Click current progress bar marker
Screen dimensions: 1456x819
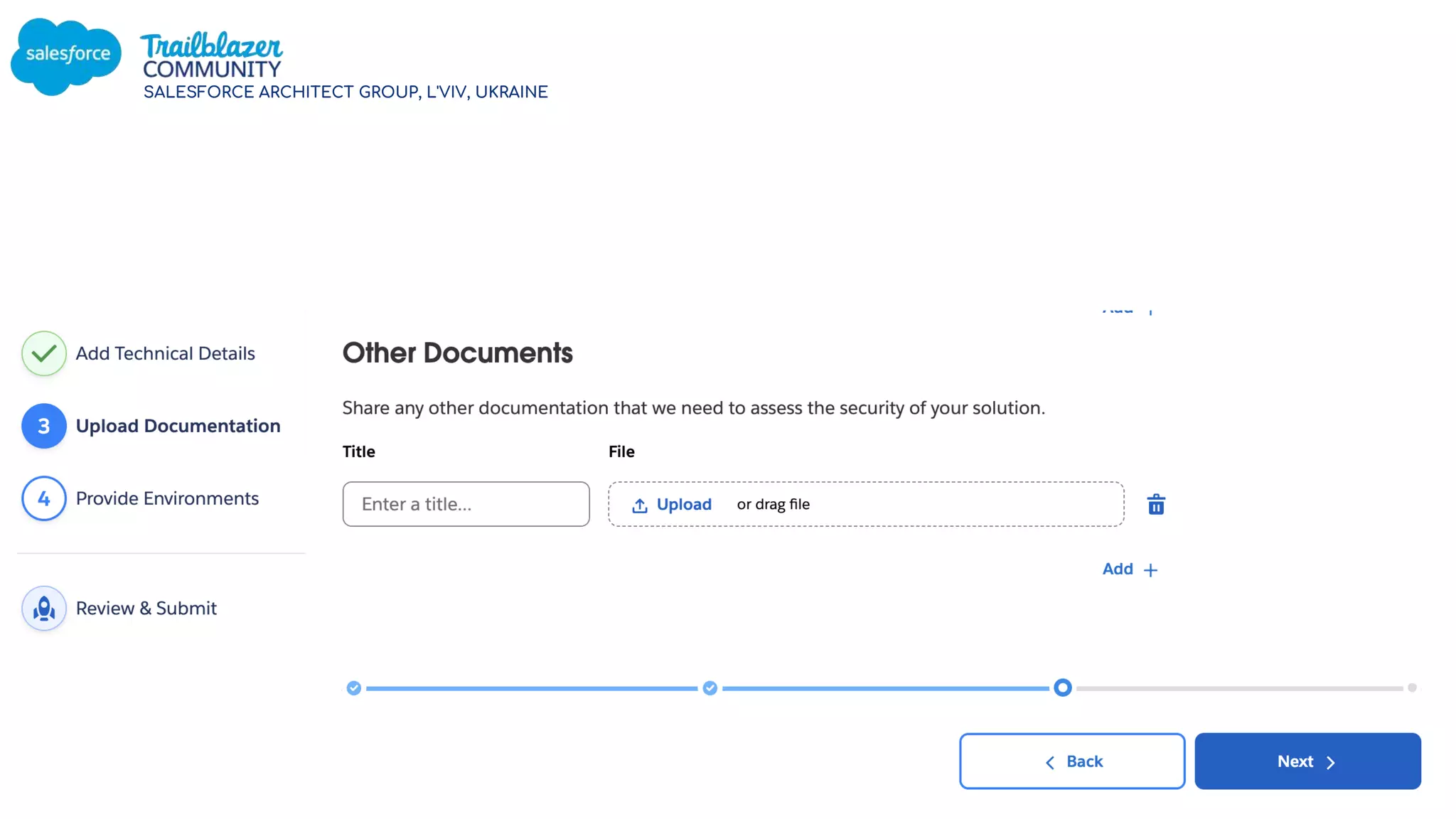tap(1063, 687)
